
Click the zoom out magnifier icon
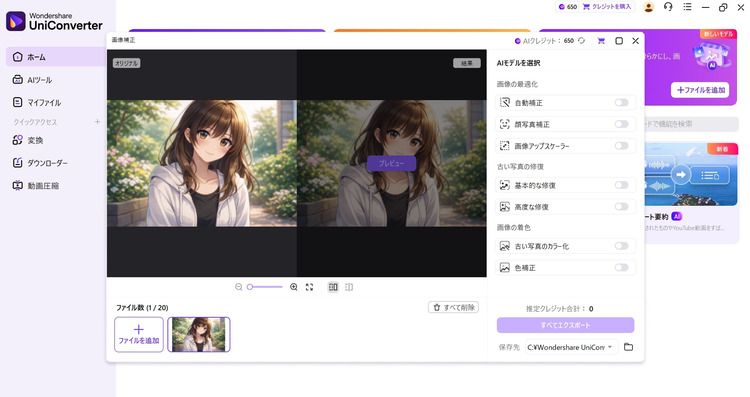point(238,287)
